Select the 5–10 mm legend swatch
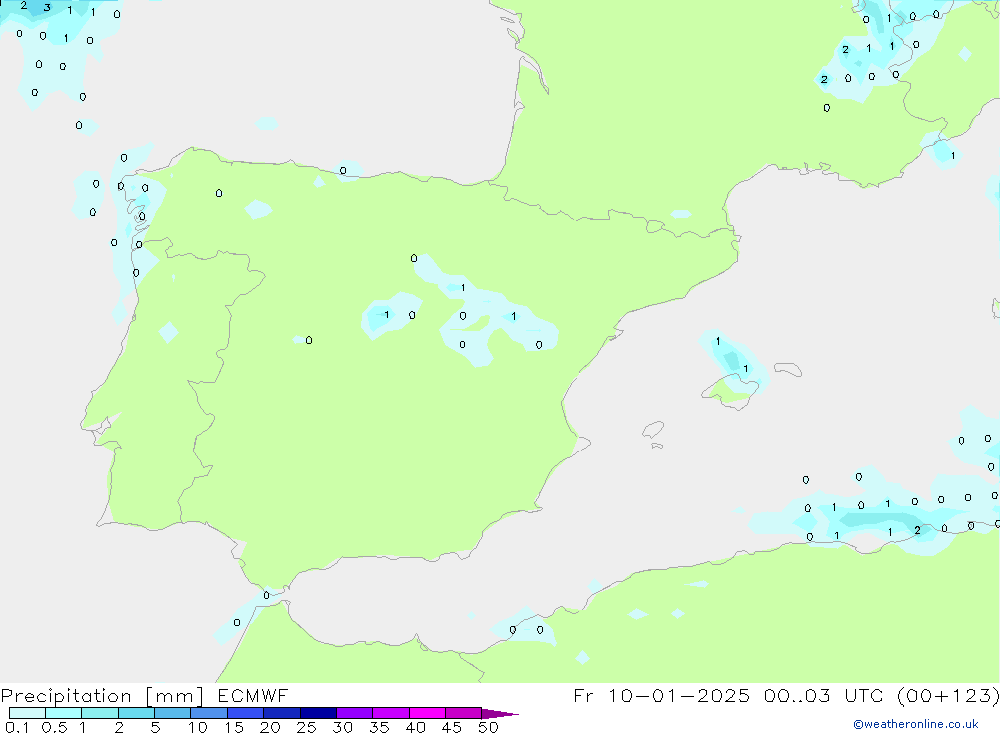Image resolution: width=1000 pixels, height=733 pixels. click(x=173, y=713)
